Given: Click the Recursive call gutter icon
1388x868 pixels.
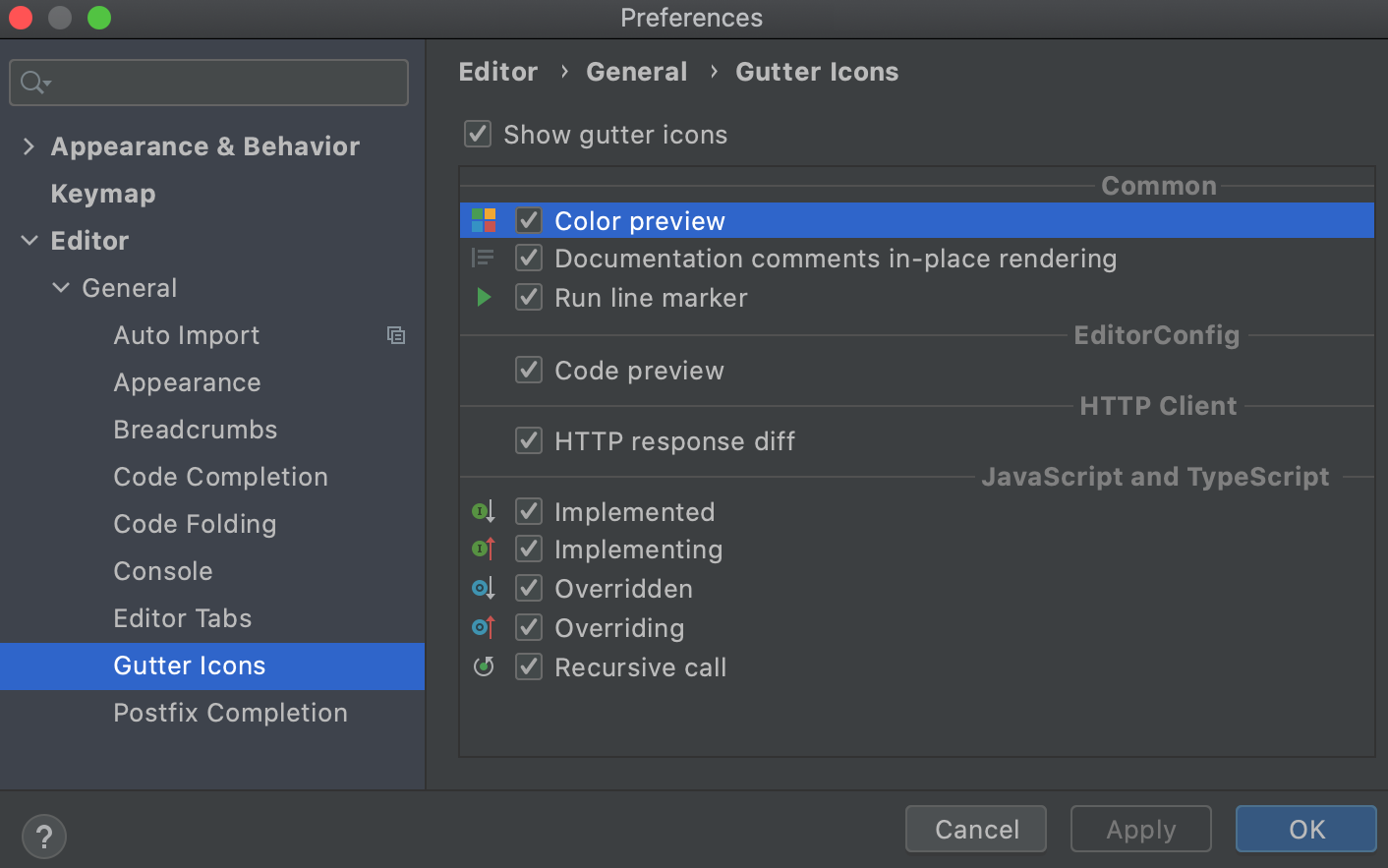Looking at the screenshot, I should click(484, 666).
